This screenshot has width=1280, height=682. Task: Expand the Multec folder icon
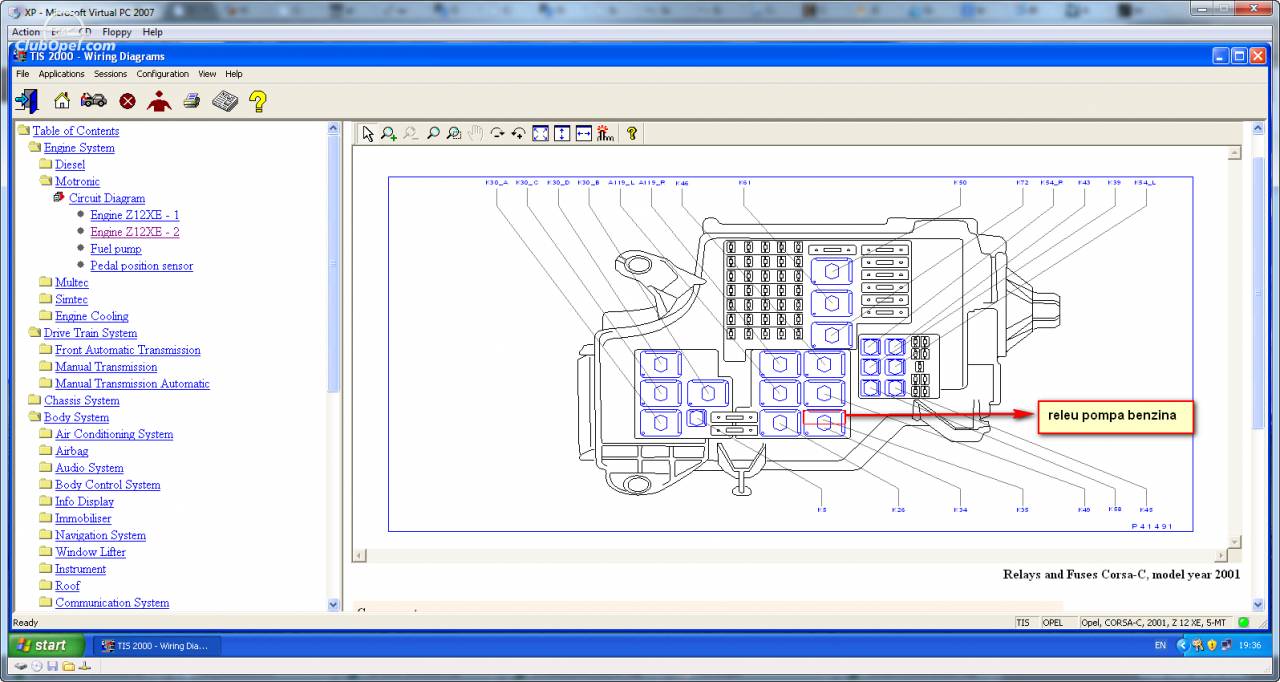click(x=46, y=282)
